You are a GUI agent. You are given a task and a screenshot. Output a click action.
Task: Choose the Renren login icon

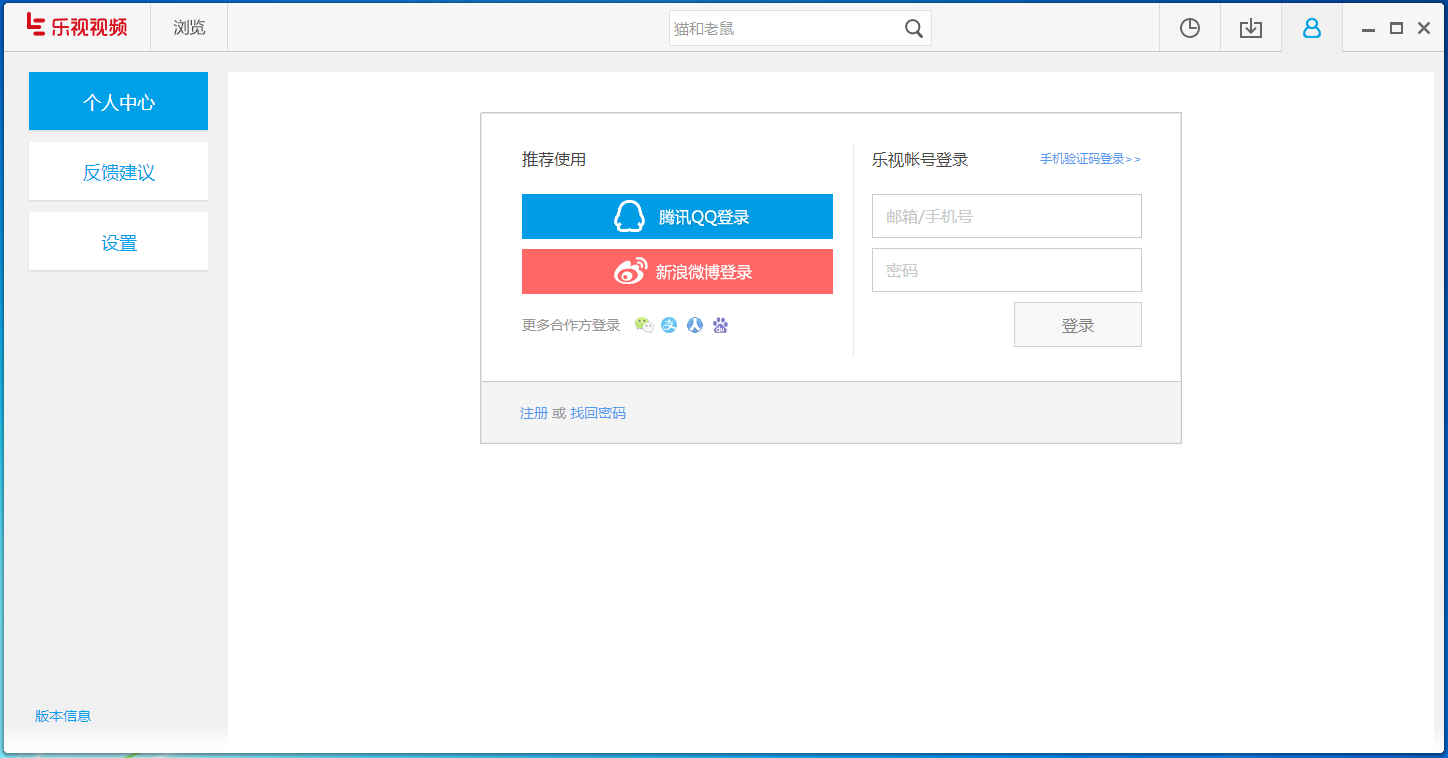695,325
